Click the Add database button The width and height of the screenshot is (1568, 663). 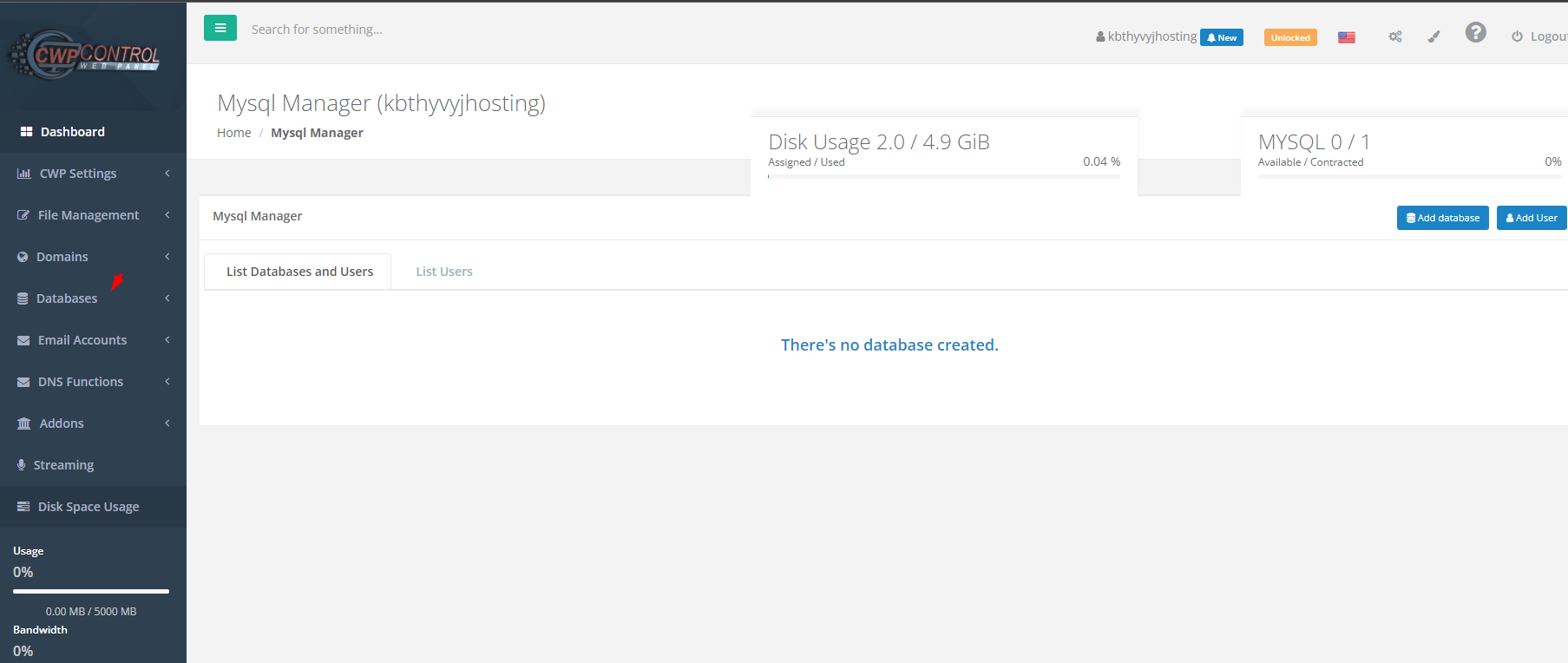click(1442, 218)
